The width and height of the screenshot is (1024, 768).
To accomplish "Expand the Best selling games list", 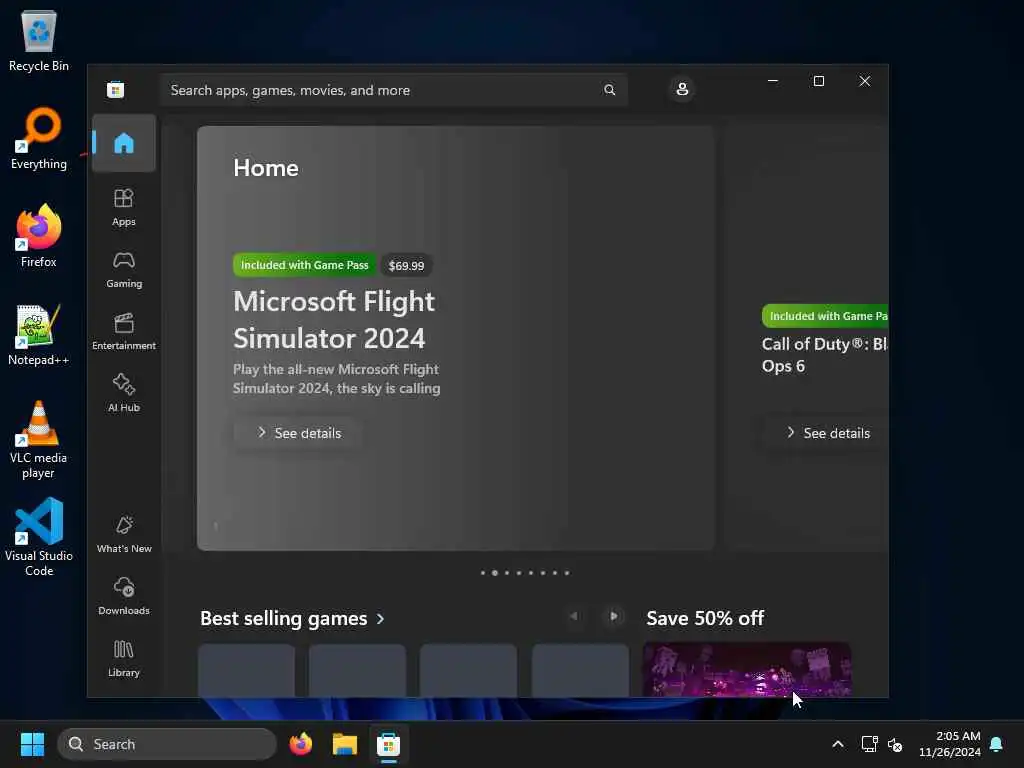I will 293,618.
